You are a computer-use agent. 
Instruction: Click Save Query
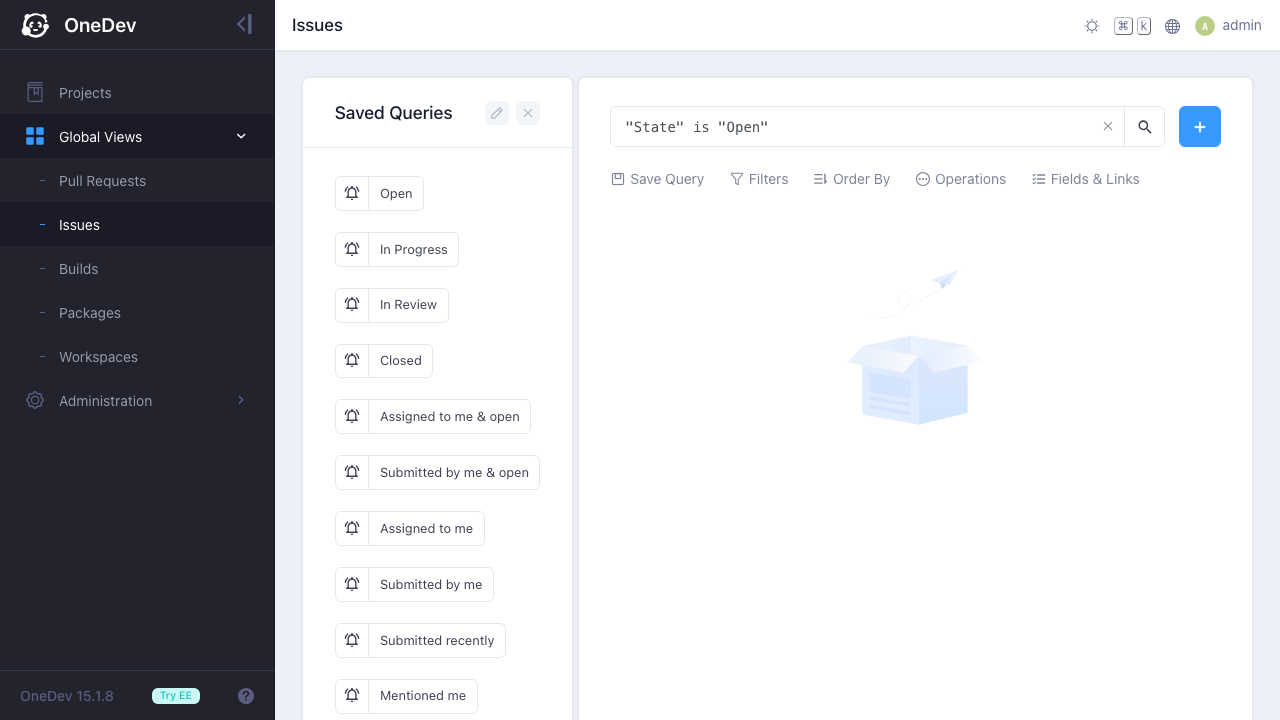(x=658, y=179)
